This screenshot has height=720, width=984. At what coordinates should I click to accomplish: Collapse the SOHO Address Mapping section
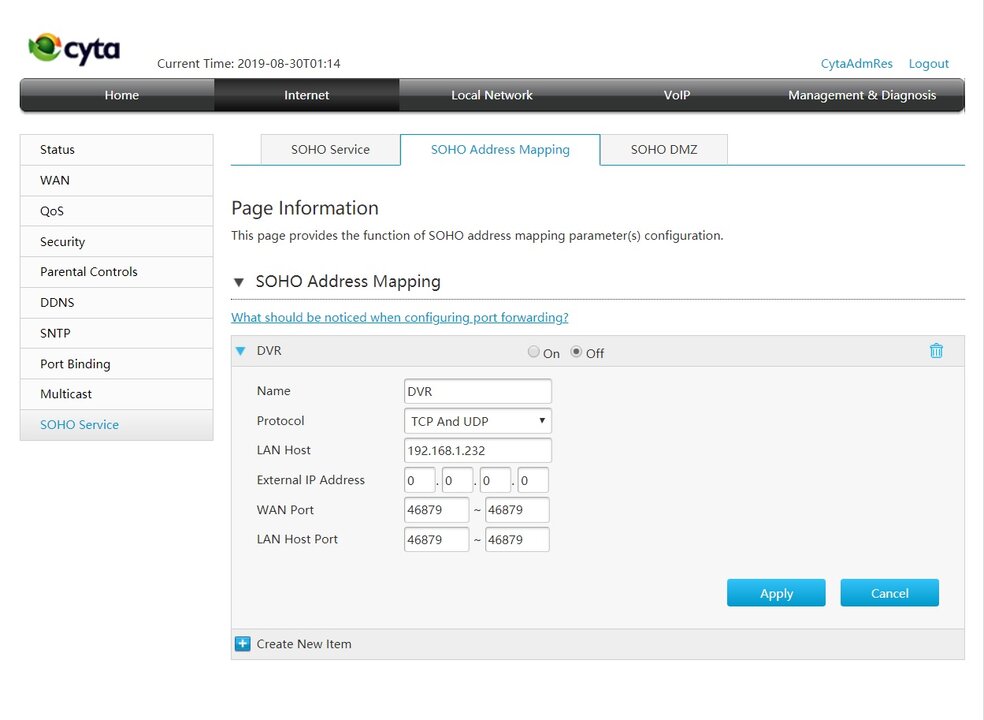click(238, 282)
